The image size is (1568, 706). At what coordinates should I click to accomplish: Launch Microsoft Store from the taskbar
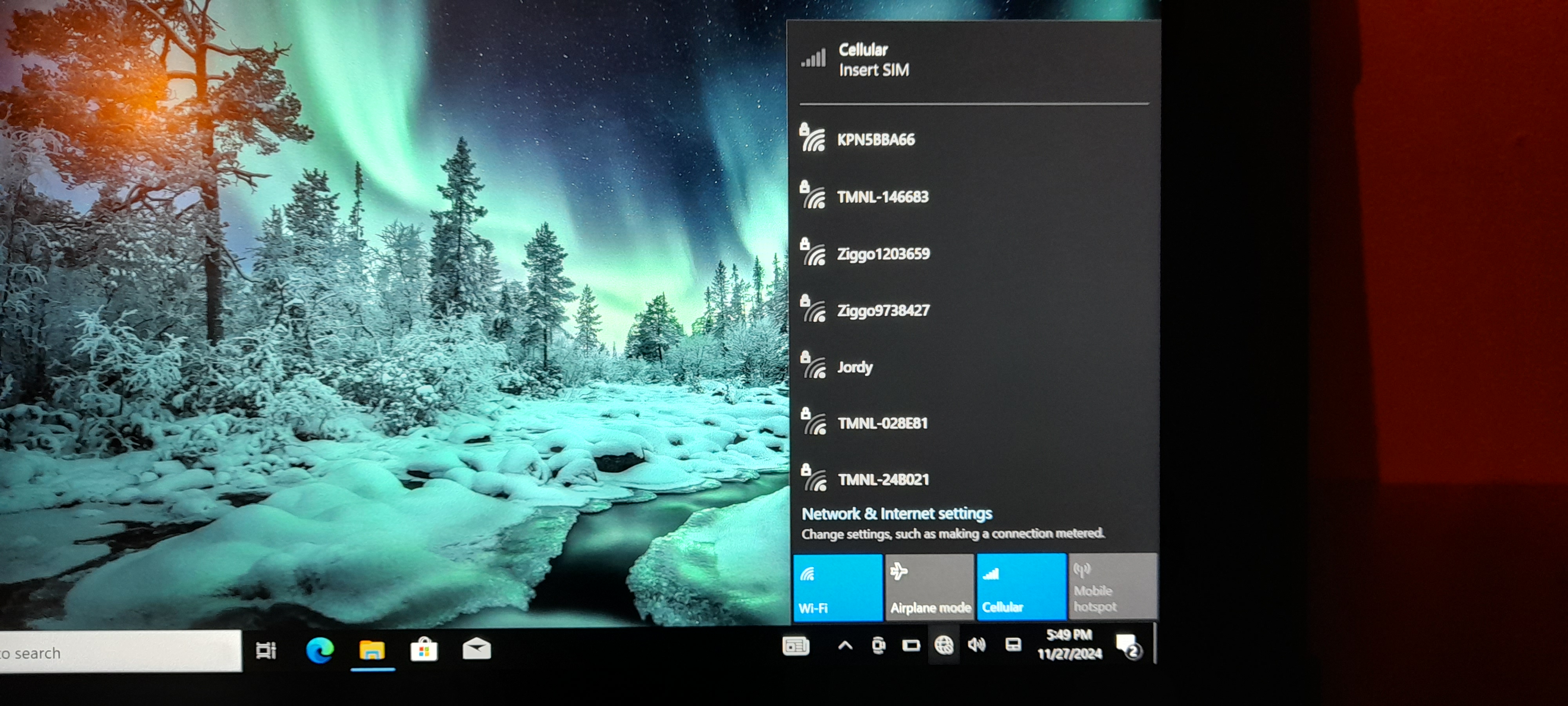(x=424, y=650)
